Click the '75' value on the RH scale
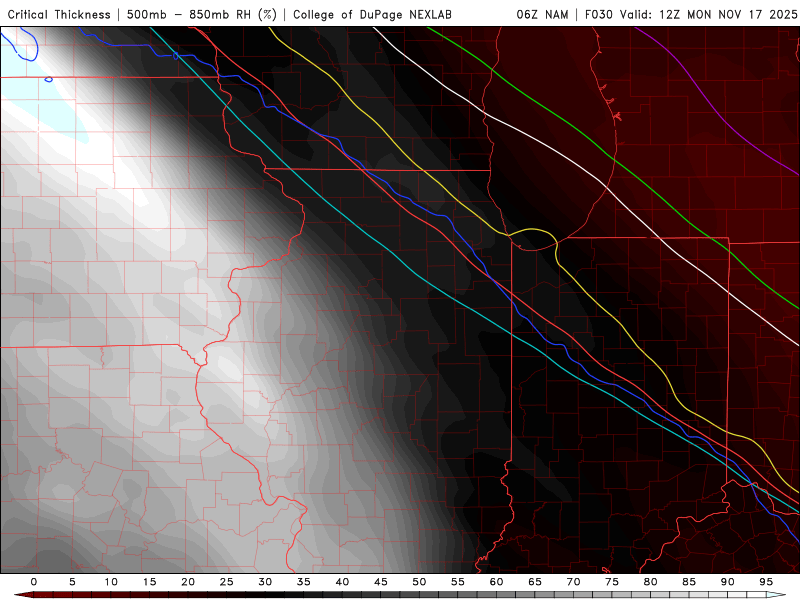Image resolution: width=800 pixels, height=600 pixels. [612, 582]
